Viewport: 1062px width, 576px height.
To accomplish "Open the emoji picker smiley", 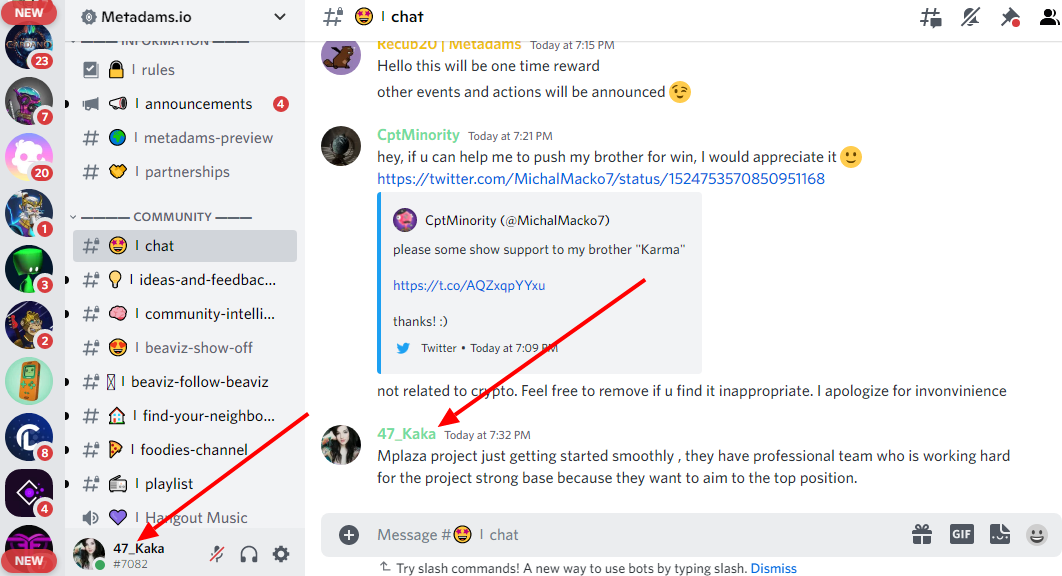I will point(1036,535).
